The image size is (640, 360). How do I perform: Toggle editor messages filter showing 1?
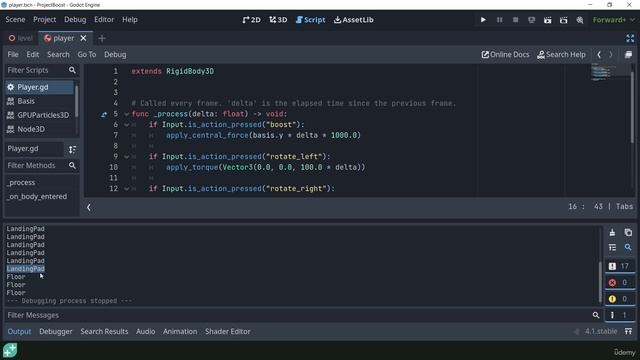620,315
